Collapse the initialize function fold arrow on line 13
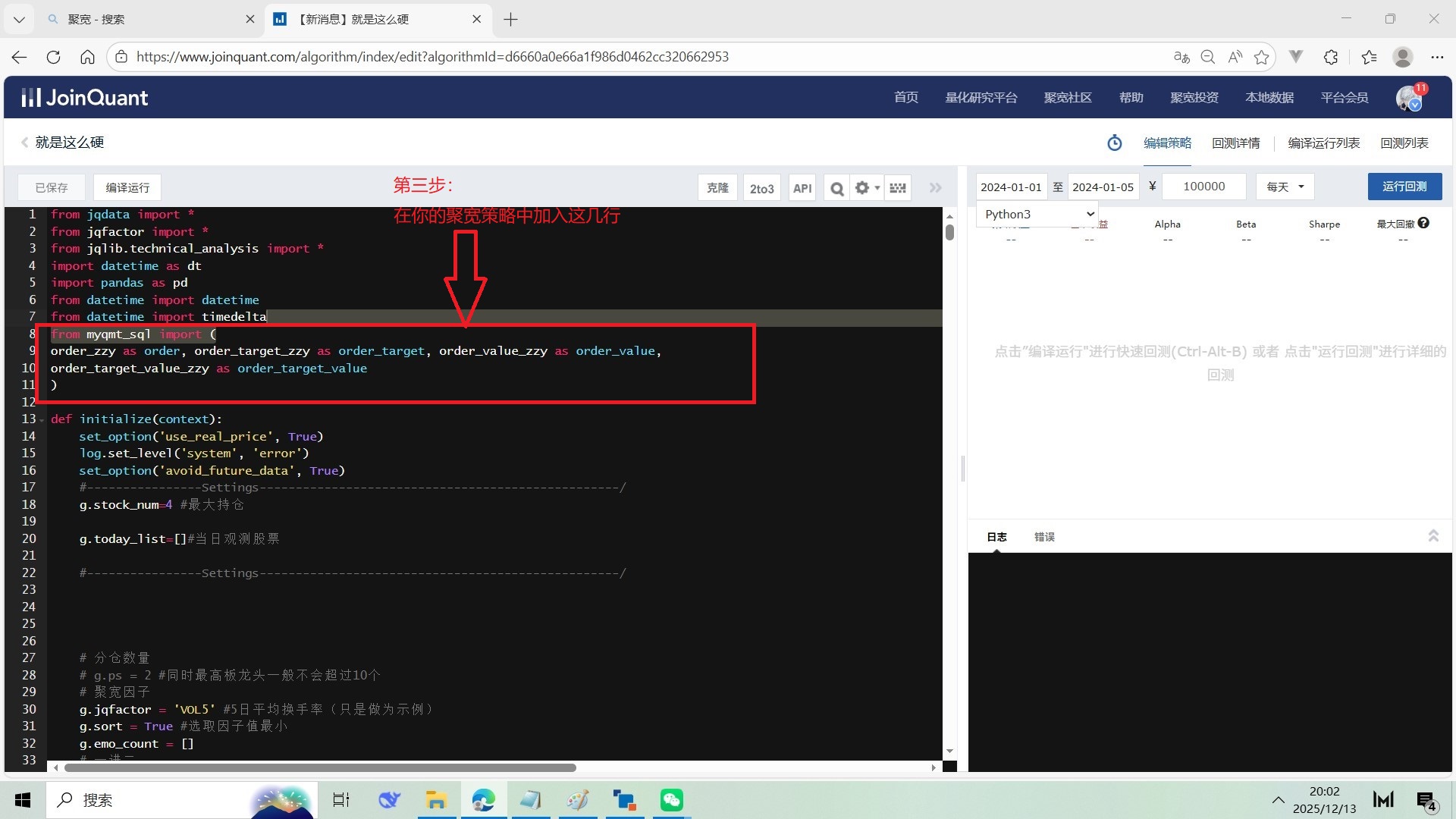This screenshot has width=1456, height=819. [x=42, y=420]
